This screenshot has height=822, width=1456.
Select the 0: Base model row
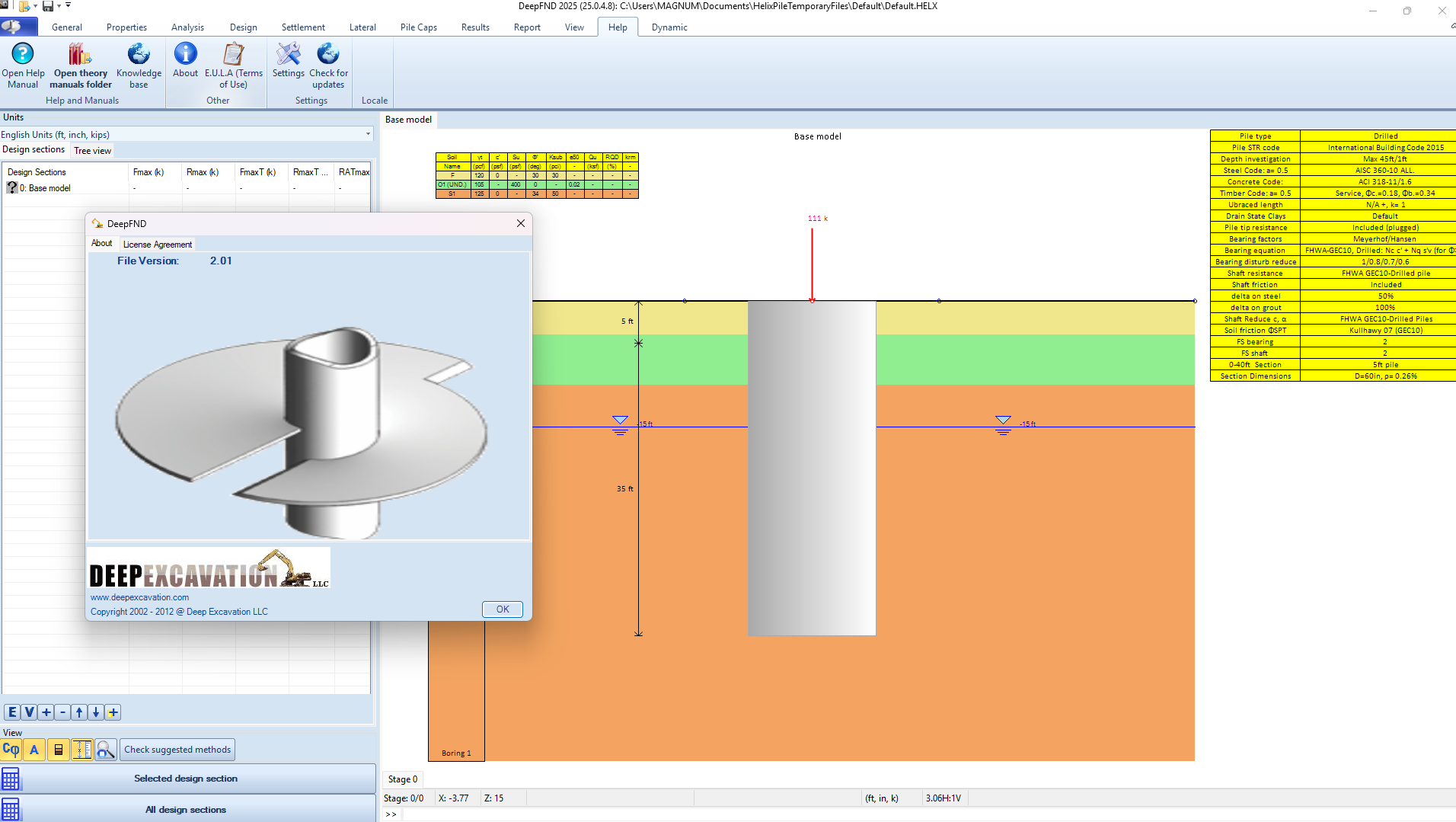187,188
